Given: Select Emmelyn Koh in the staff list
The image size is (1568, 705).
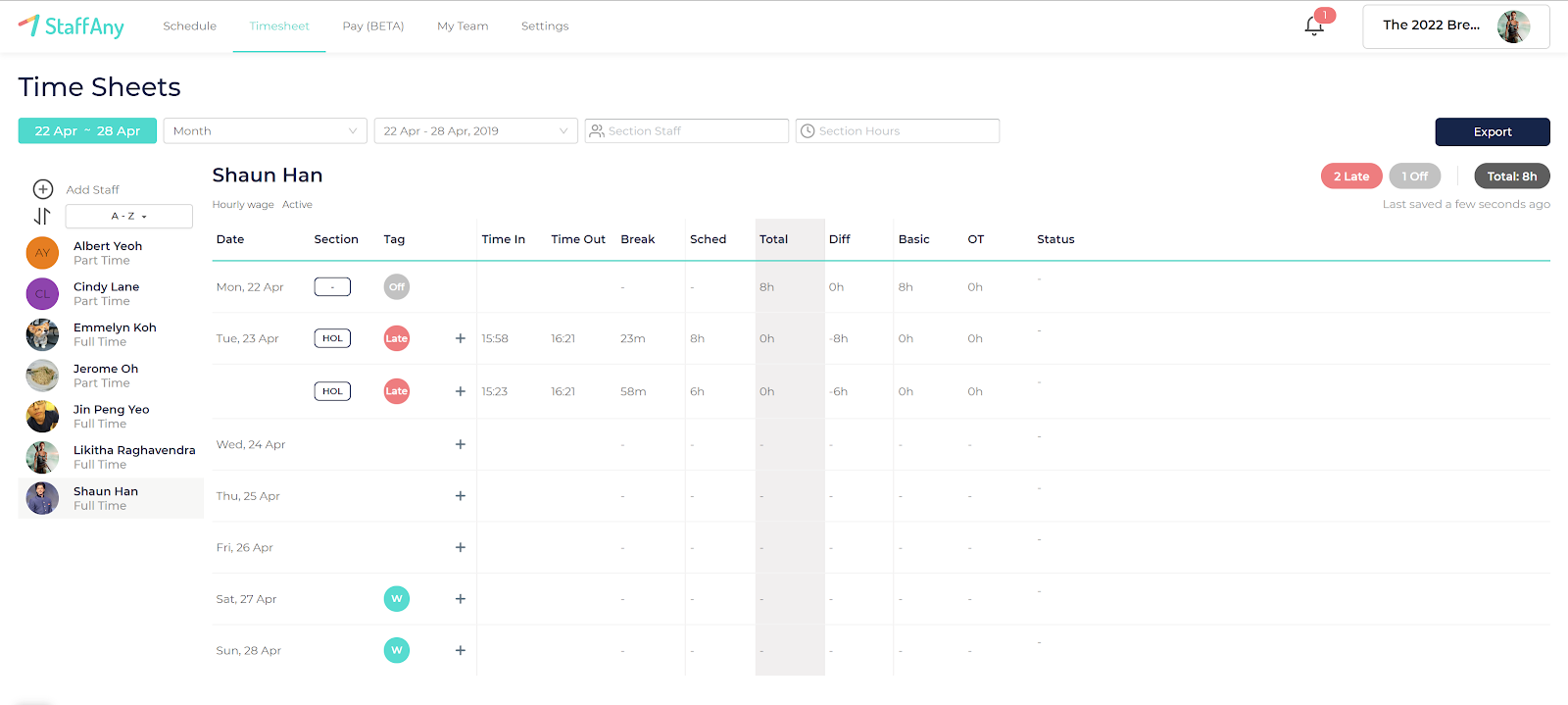Looking at the screenshot, I should click(x=111, y=334).
